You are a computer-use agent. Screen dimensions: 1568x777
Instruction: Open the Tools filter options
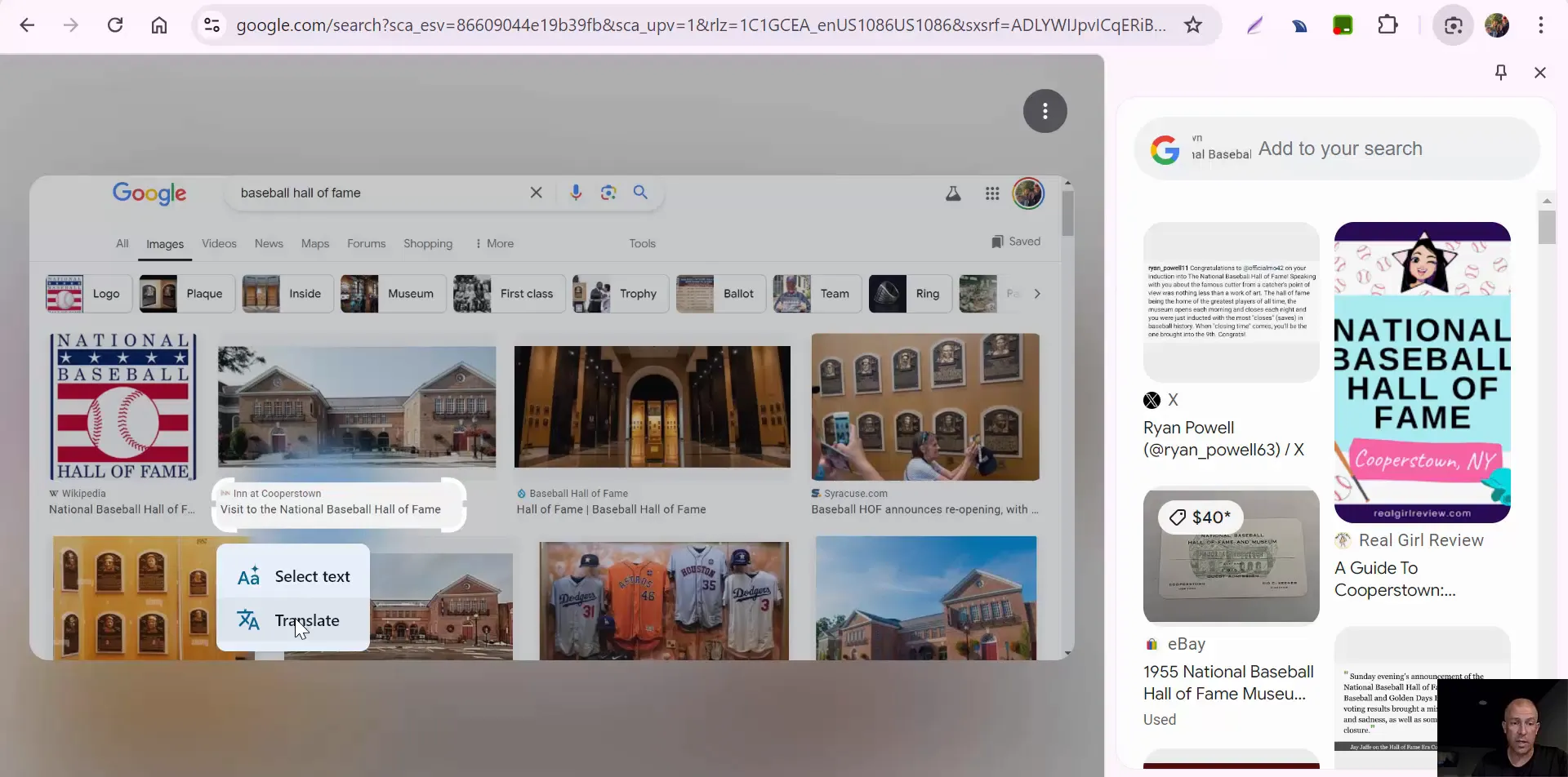[x=643, y=243]
